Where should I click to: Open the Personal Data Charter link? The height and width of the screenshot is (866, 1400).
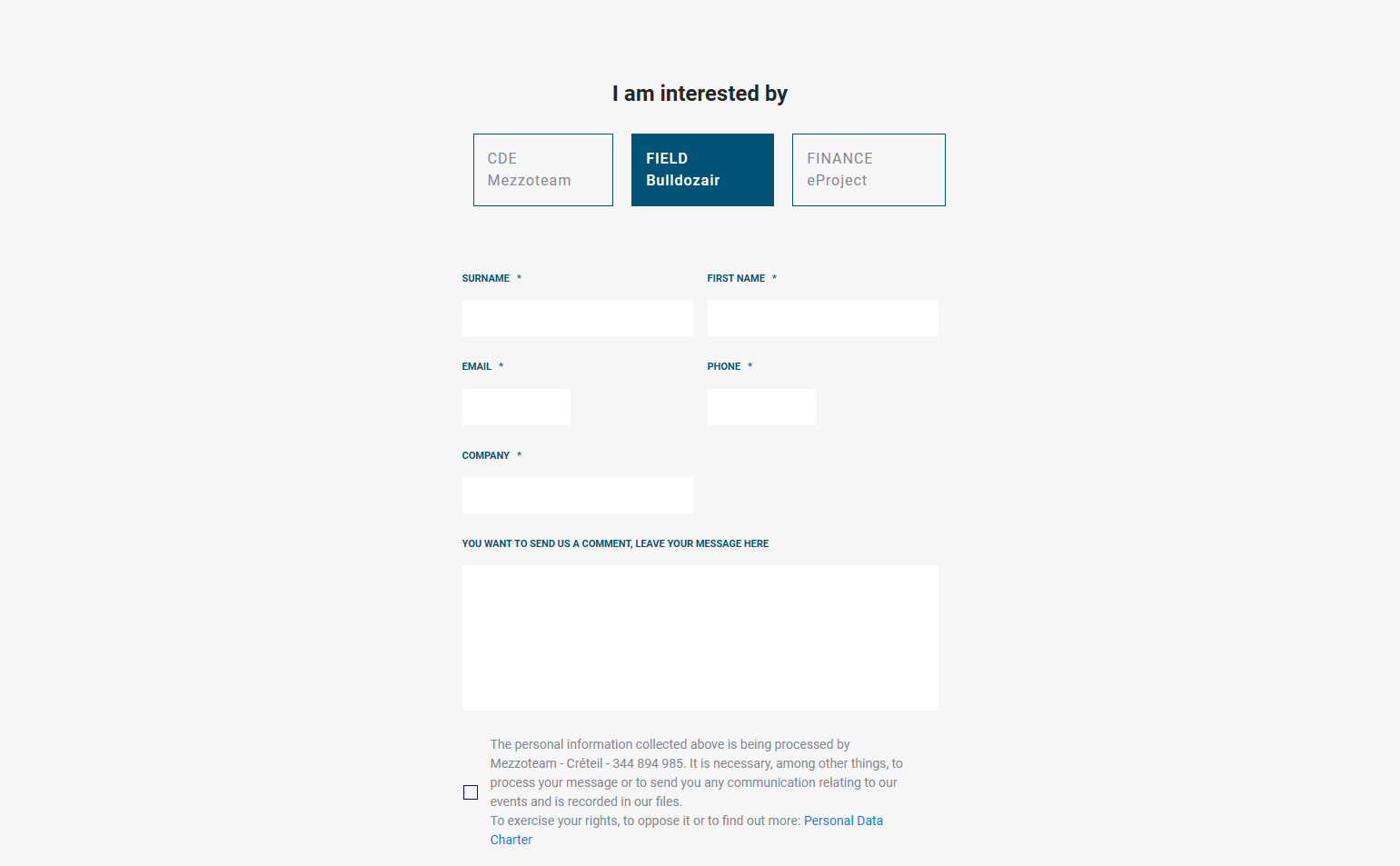click(842, 821)
